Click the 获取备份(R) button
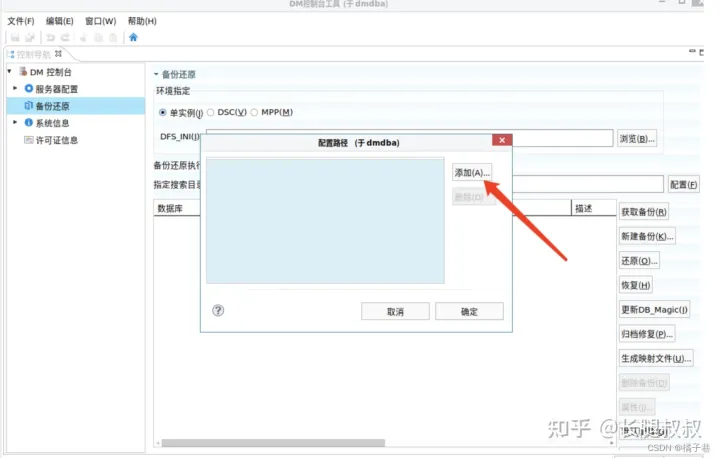Screen dimensions: 720x458 pos(643,212)
